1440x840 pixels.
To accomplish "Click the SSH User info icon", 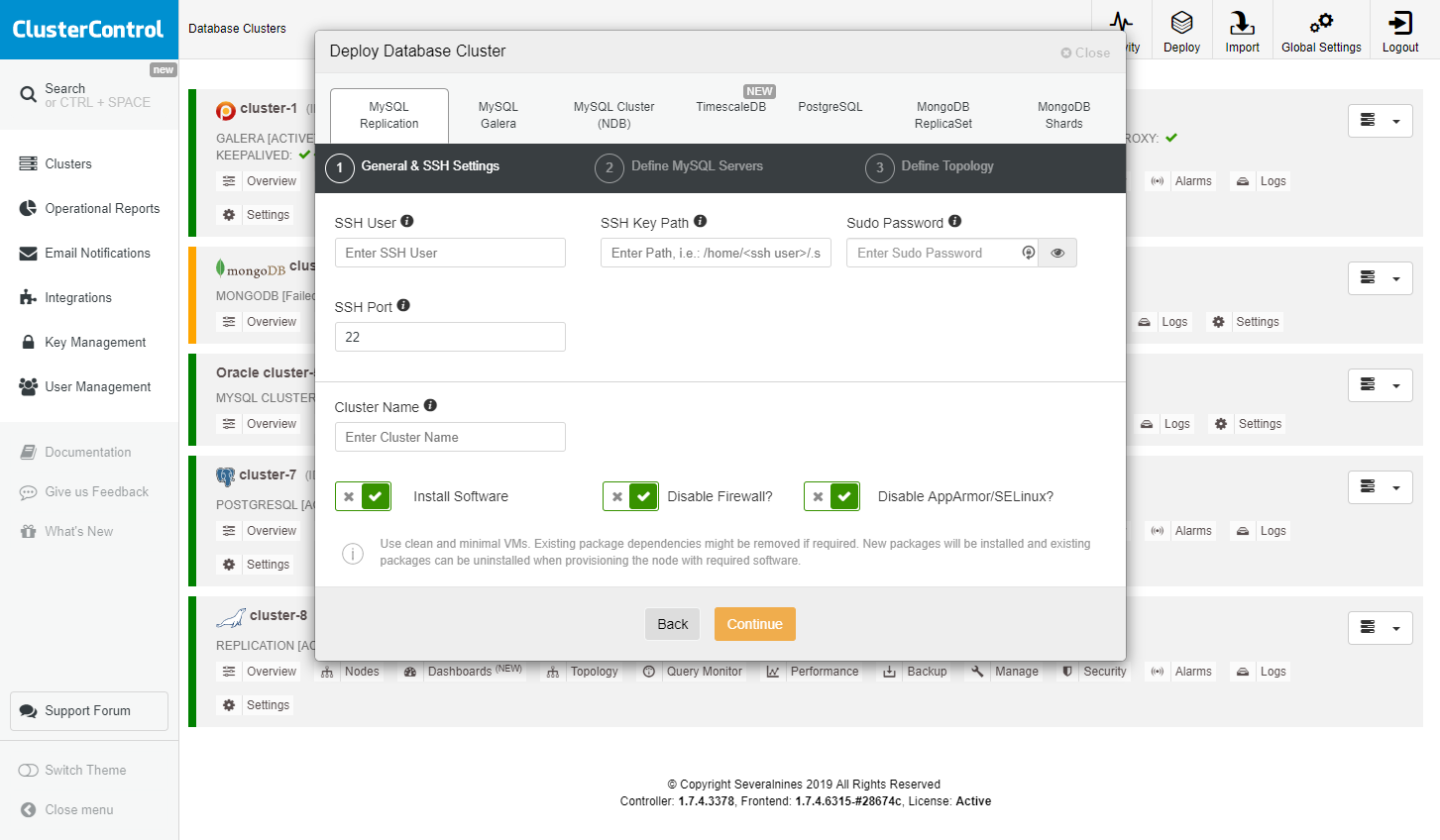I will pyautogui.click(x=407, y=222).
